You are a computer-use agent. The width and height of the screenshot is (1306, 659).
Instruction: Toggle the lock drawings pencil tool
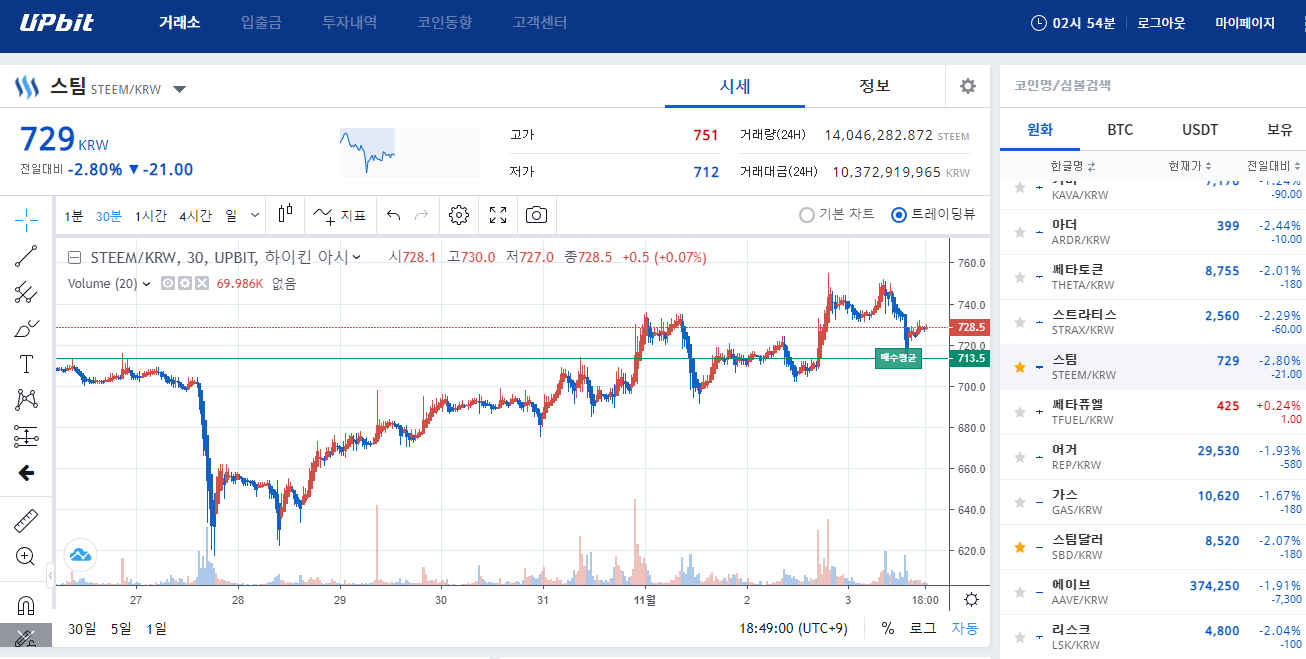coord(27,637)
